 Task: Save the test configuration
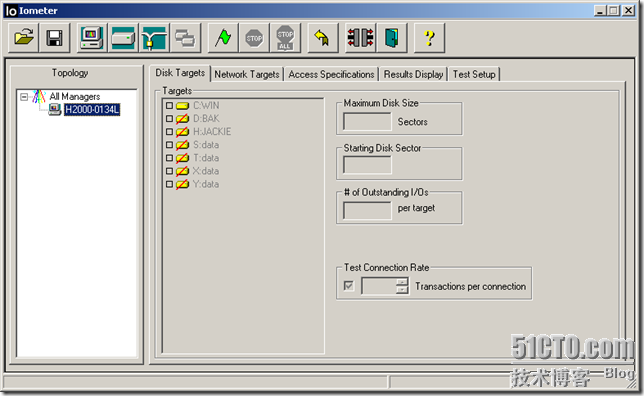[55, 38]
